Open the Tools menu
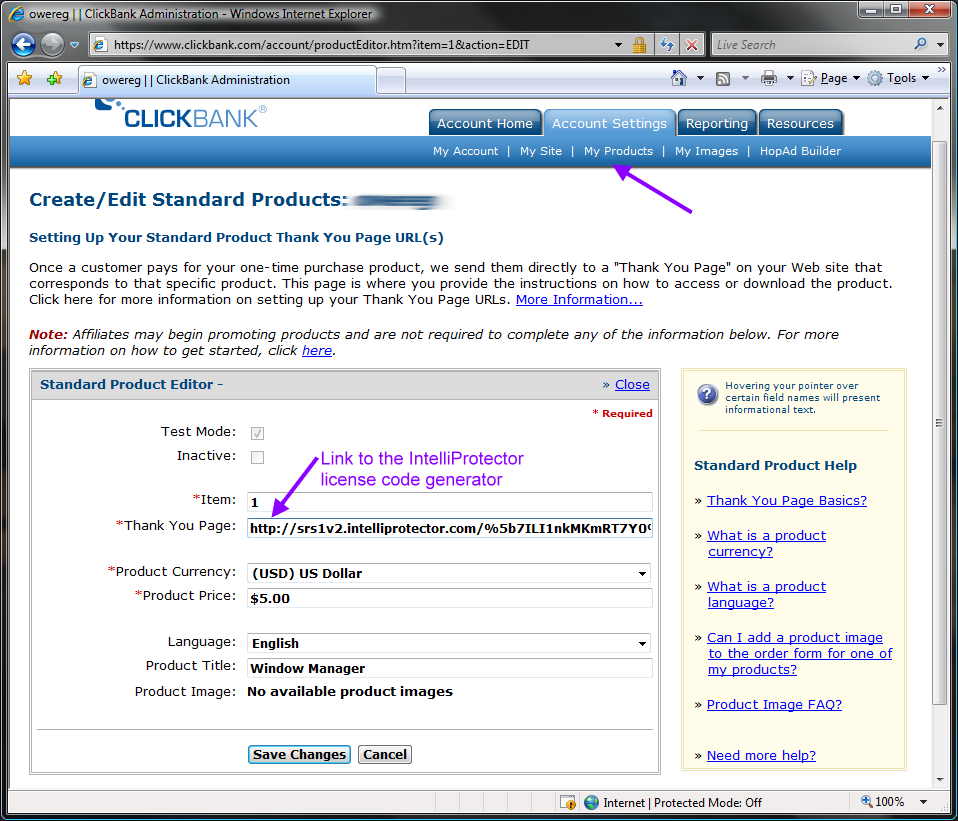 (898, 78)
